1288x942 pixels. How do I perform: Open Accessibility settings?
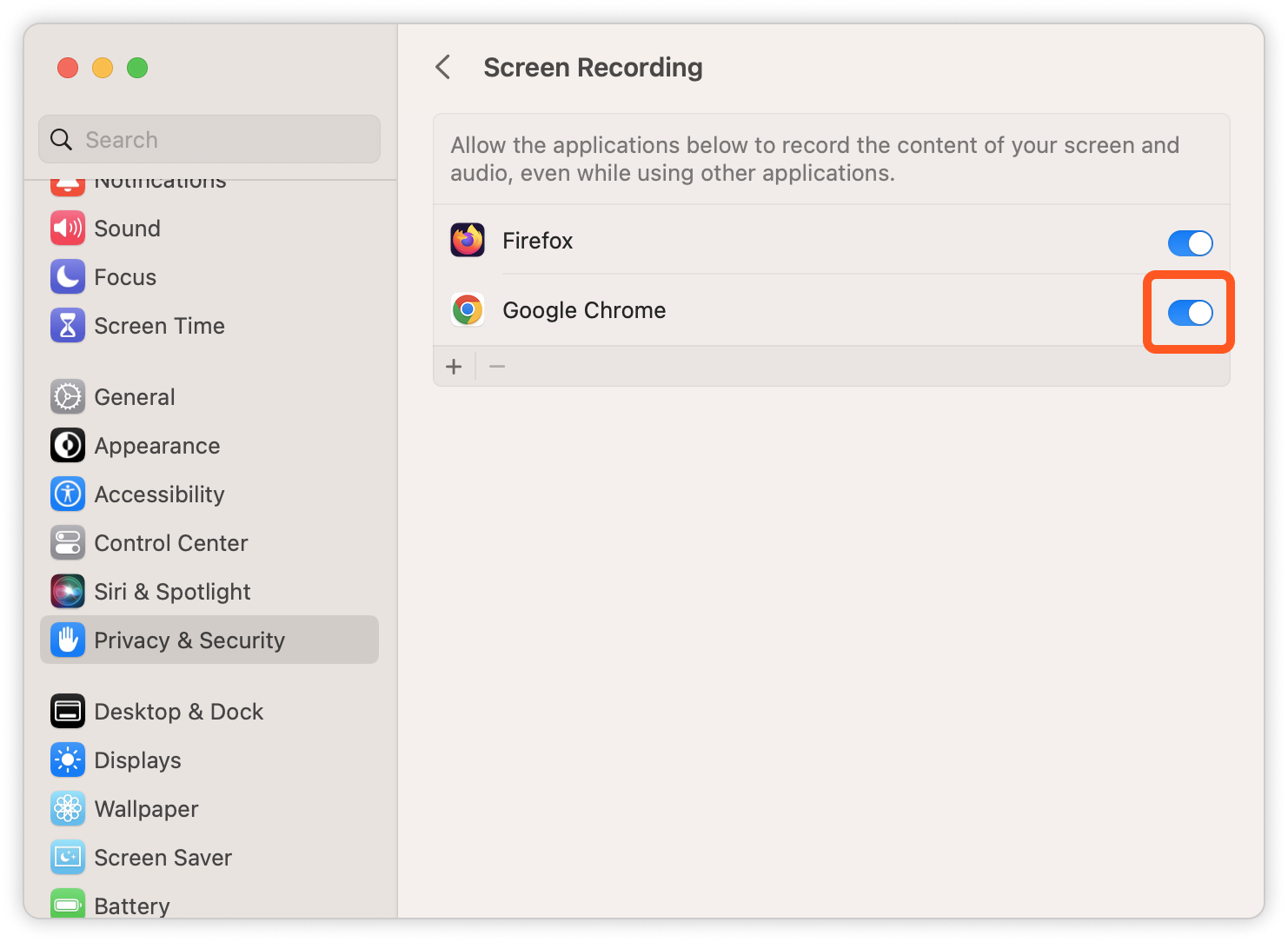(209, 494)
